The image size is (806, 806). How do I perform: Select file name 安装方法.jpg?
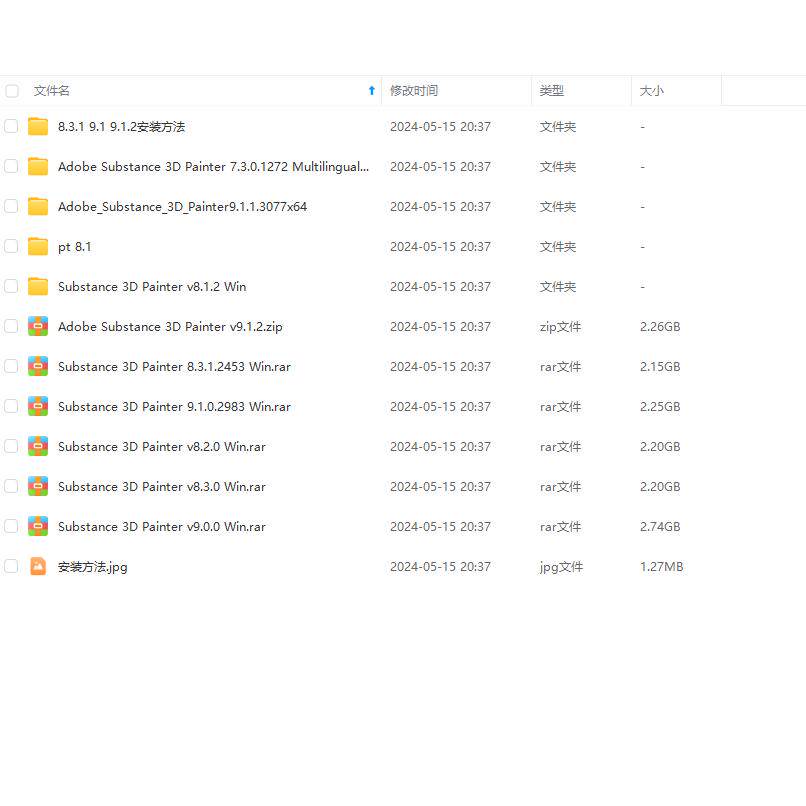click(x=93, y=567)
